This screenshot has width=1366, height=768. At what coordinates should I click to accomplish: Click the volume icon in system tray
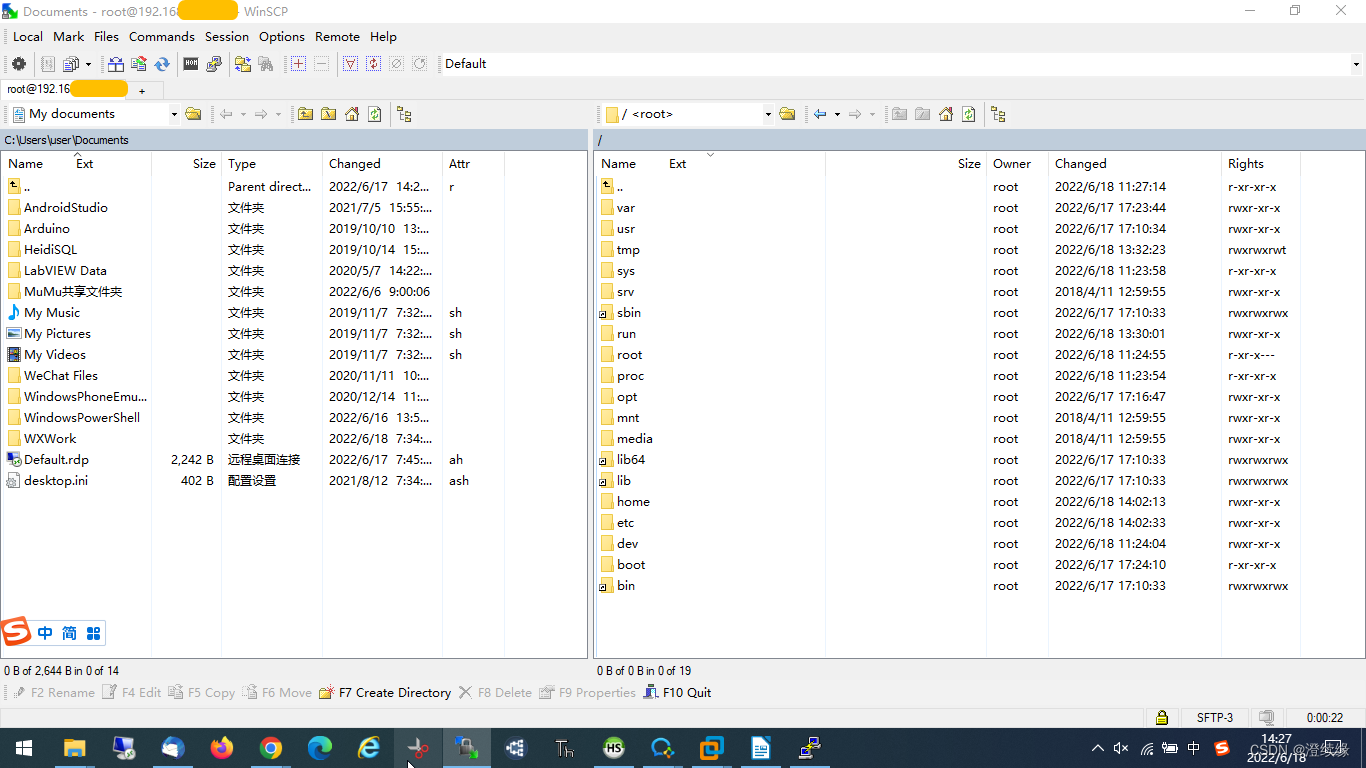[x=1121, y=748]
